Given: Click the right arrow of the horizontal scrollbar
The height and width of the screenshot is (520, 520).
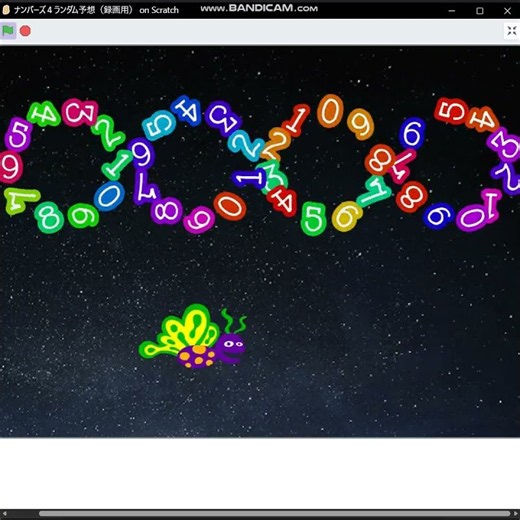Looking at the screenshot, I should [x=516, y=514].
